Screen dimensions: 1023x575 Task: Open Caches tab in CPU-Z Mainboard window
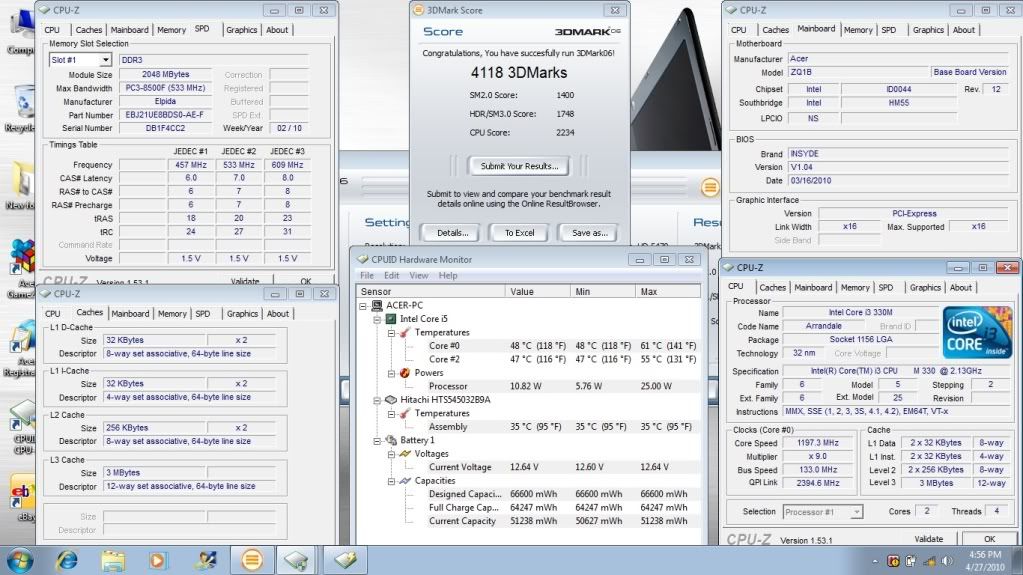click(x=775, y=29)
